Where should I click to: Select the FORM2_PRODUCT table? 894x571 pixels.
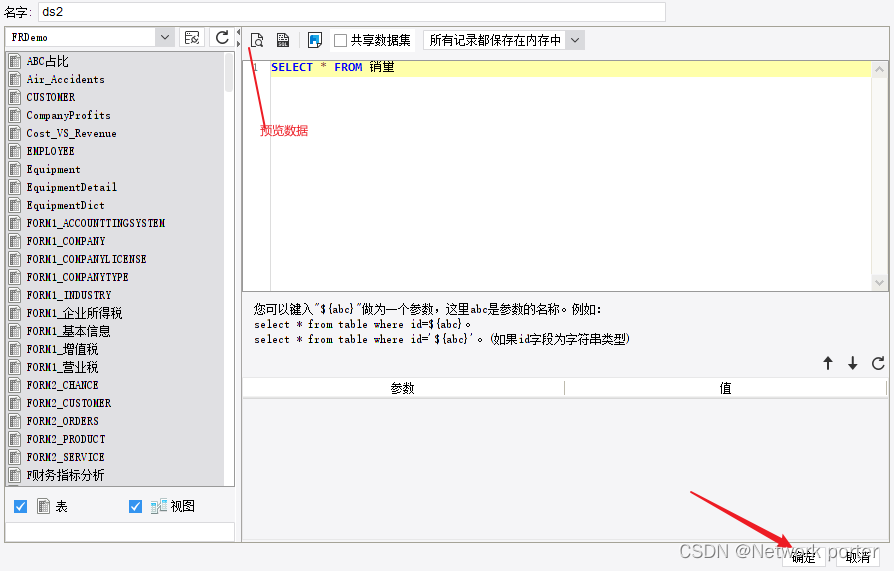66,439
